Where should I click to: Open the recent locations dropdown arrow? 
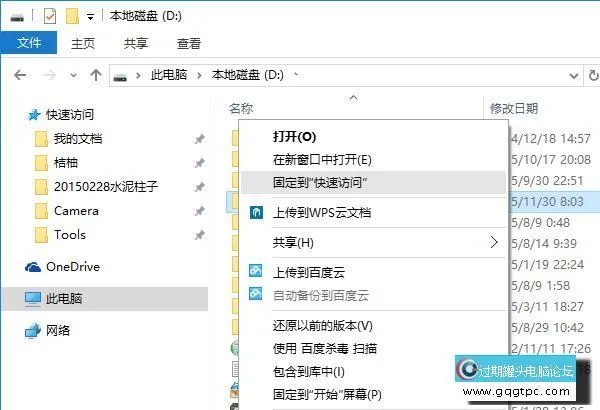(73, 75)
